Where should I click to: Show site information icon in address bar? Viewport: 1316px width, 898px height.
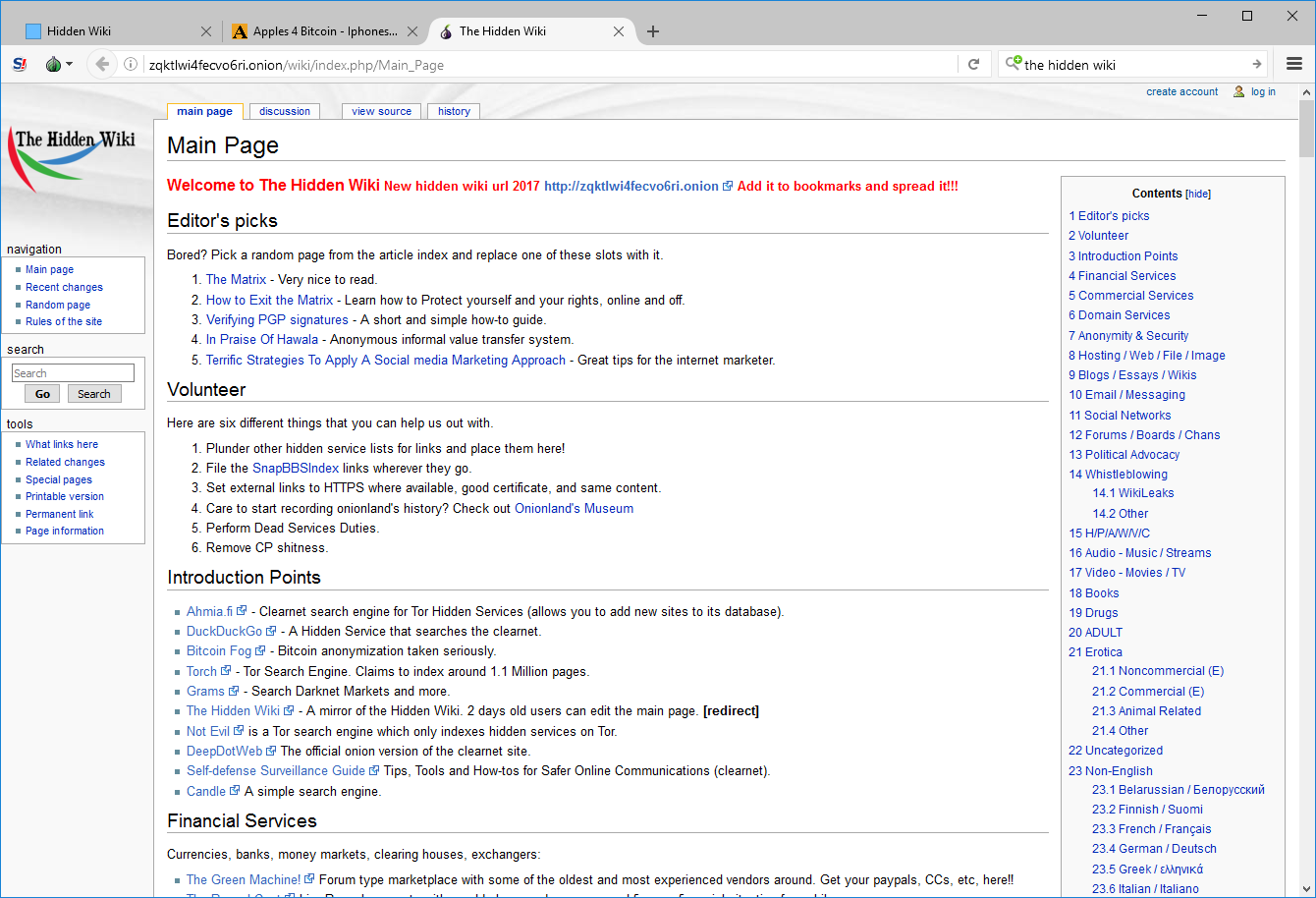pyautogui.click(x=131, y=65)
